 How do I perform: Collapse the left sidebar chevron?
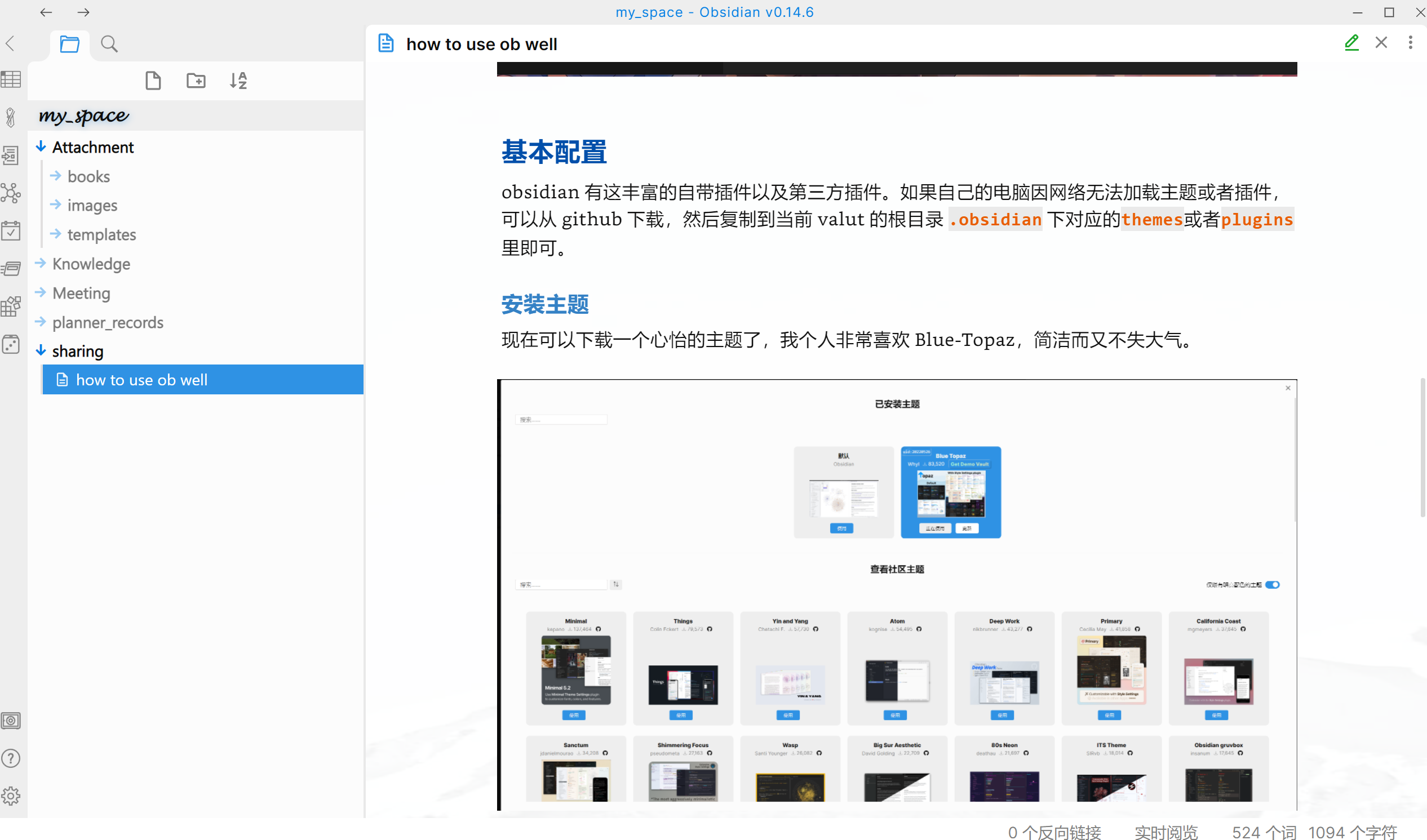pyautogui.click(x=10, y=43)
